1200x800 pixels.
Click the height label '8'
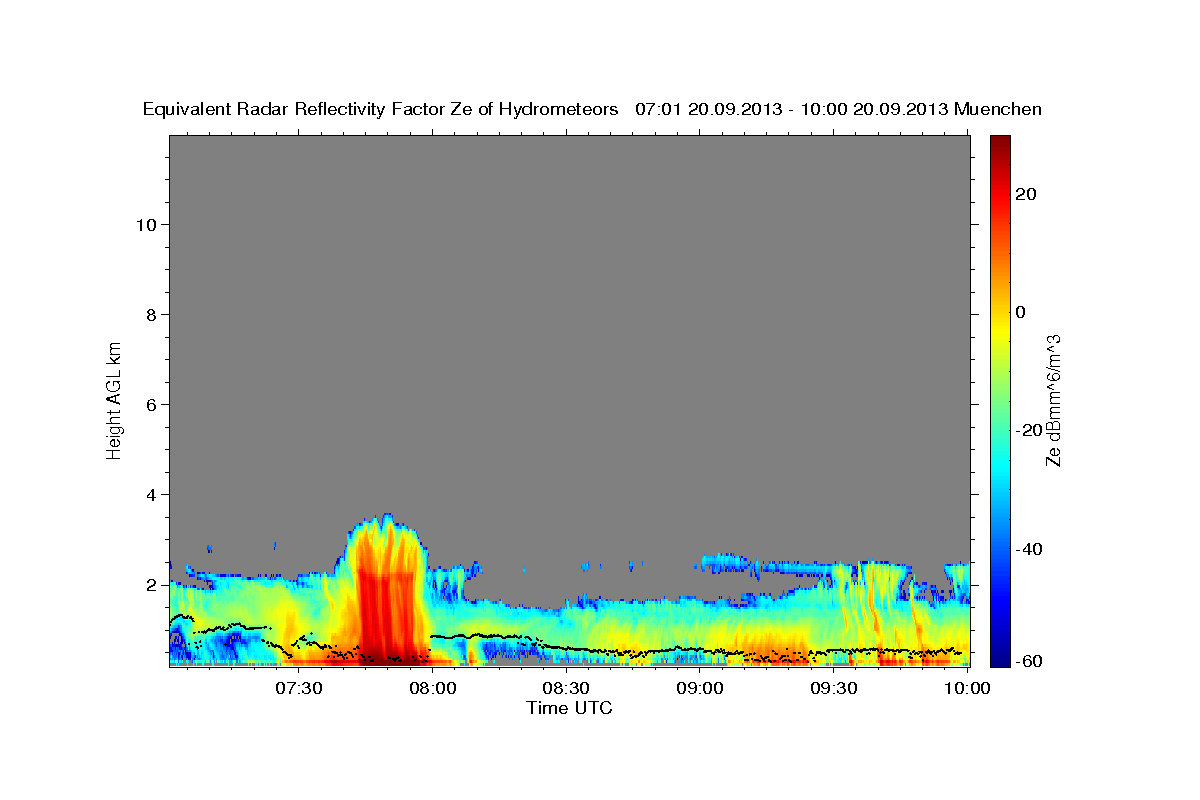click(151, 314)
